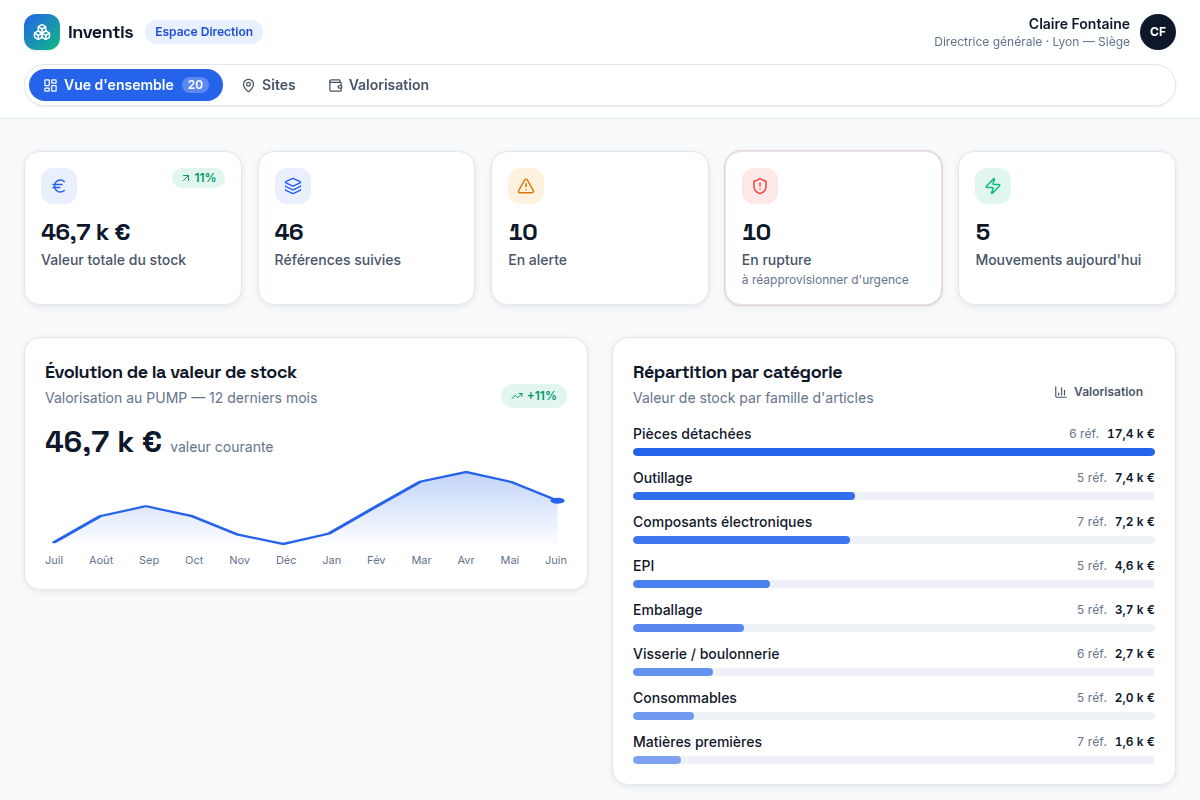Click the Matières premières progress bar
1200x800 pixels.
[x=894, y=760]
